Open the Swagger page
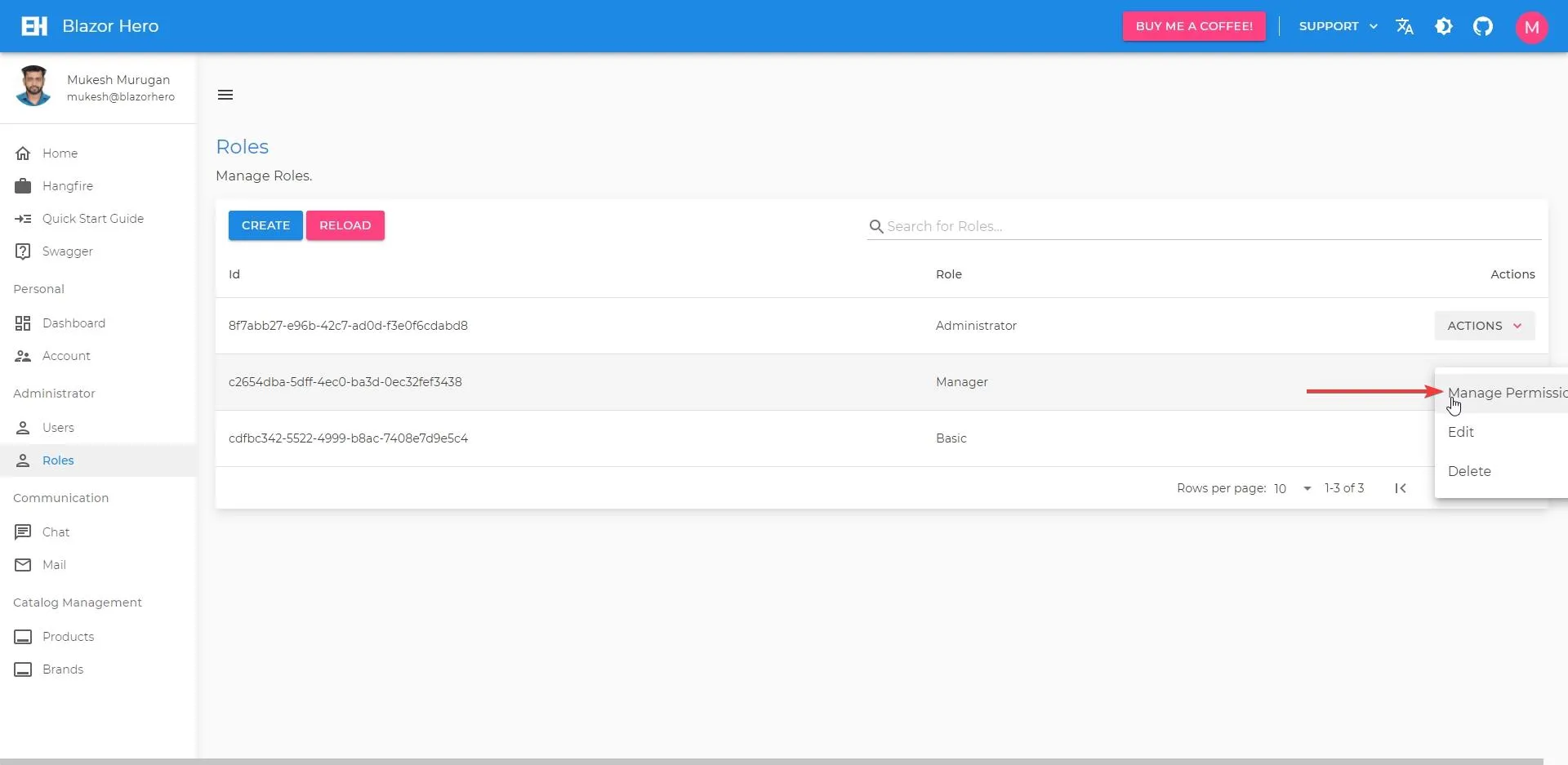The height and width of the screenshot is (765, 1568). 67,251
